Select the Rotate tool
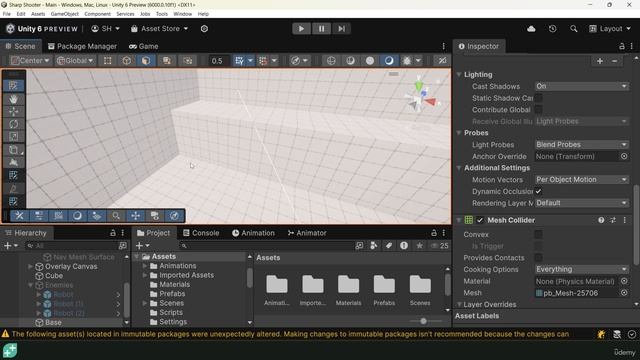The height and width of the screenshot is (360, 640). (13, 124)
